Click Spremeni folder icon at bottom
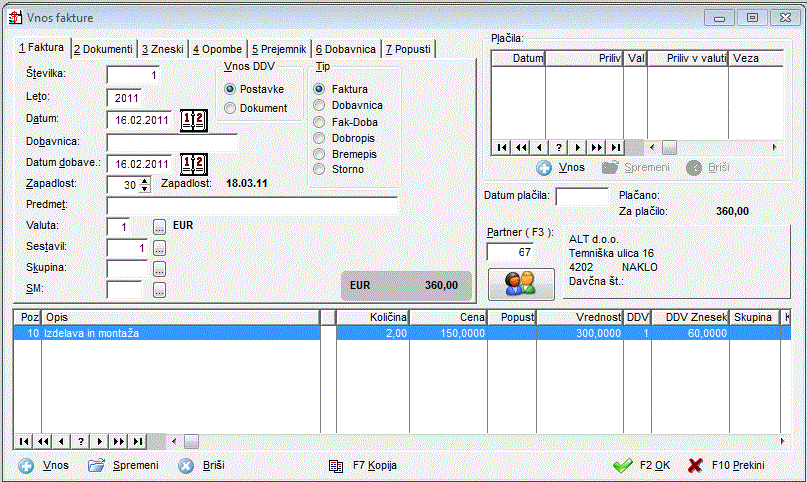Viewport: 807px width, 482px height. (96, 465)
